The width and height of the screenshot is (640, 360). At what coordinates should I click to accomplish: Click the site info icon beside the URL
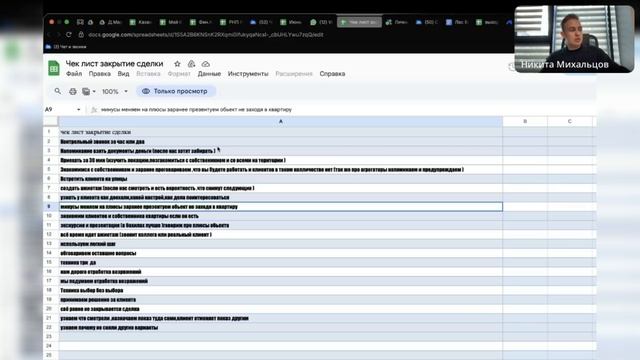tap(81, 35)
